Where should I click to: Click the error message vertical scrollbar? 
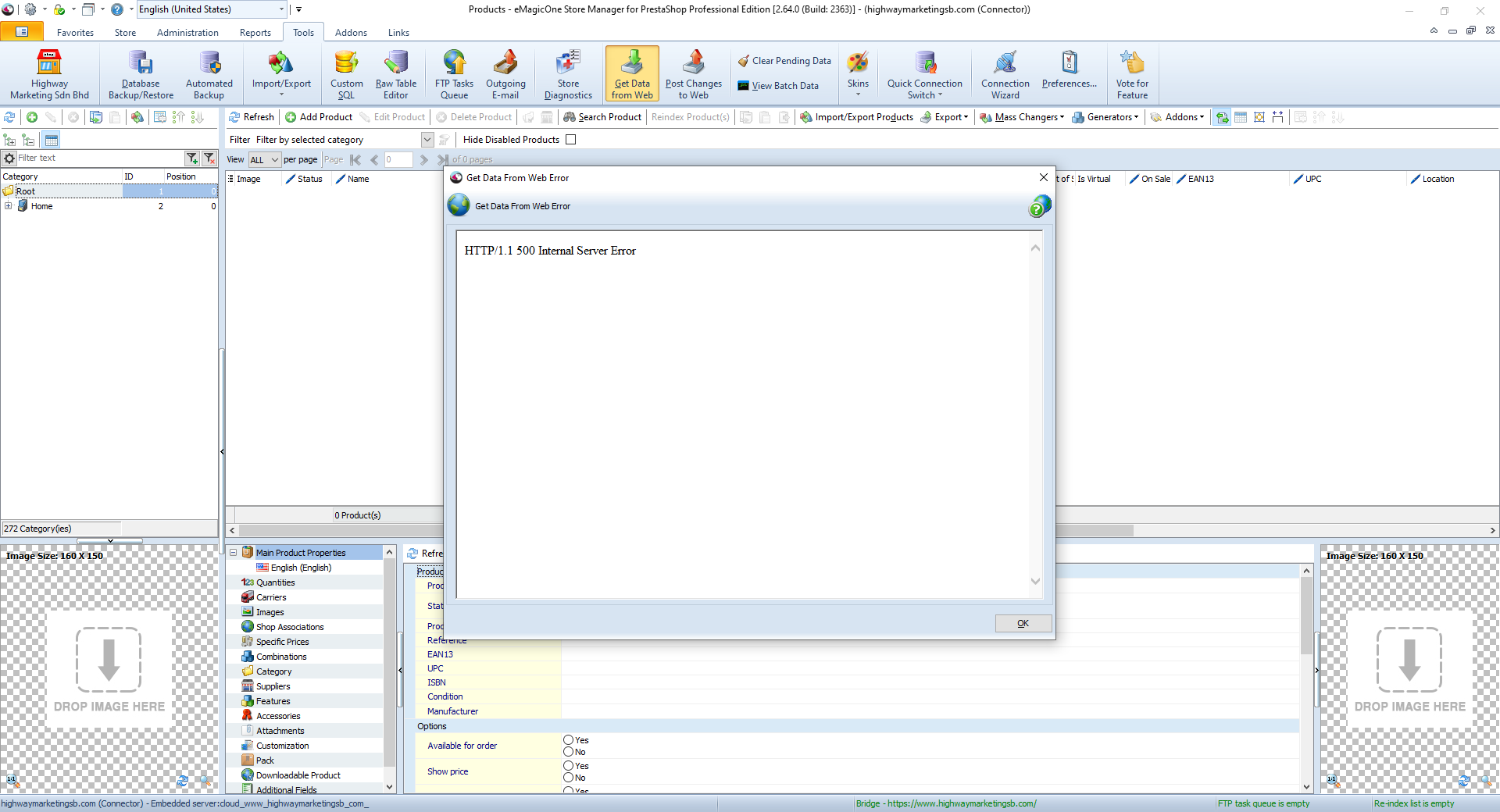point(1035,414)
